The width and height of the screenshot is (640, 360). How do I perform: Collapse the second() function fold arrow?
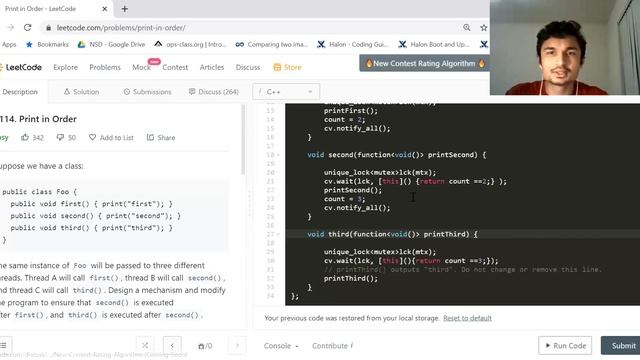(x=278, y=155)
